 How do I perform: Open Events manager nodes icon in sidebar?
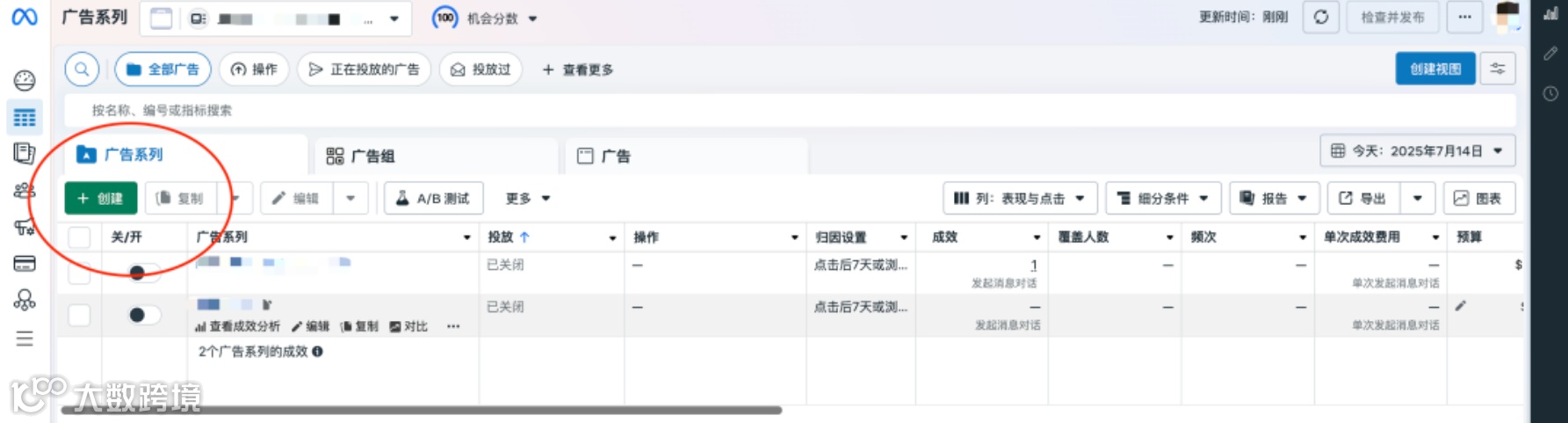coord(25,300)
